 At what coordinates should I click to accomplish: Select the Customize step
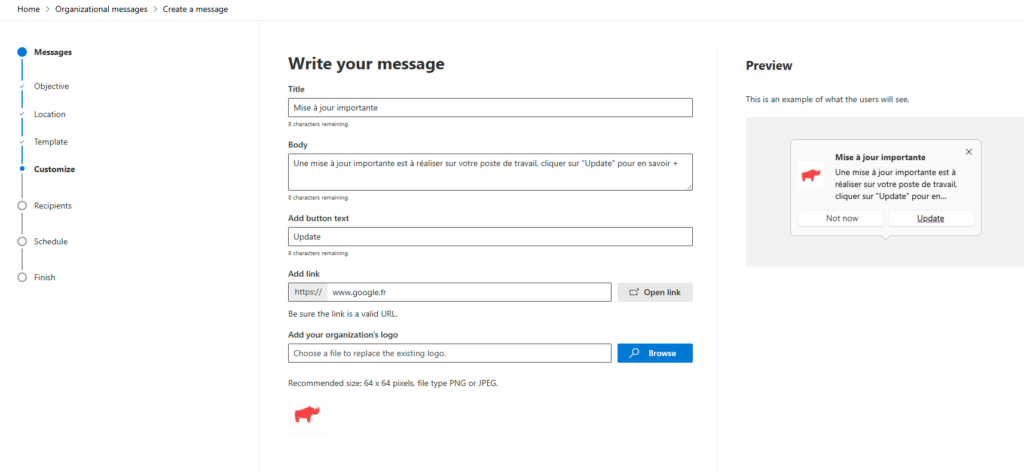click(x=54, y=169)
